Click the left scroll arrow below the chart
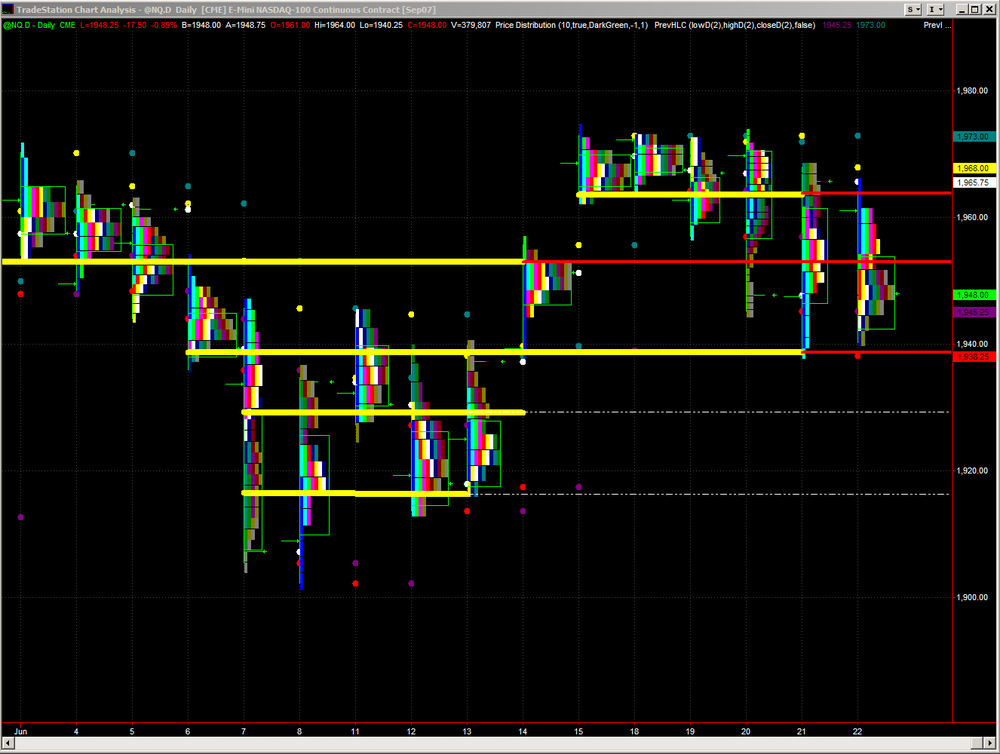The height and width of the screenshot is (754, 1000). (8, 743)
